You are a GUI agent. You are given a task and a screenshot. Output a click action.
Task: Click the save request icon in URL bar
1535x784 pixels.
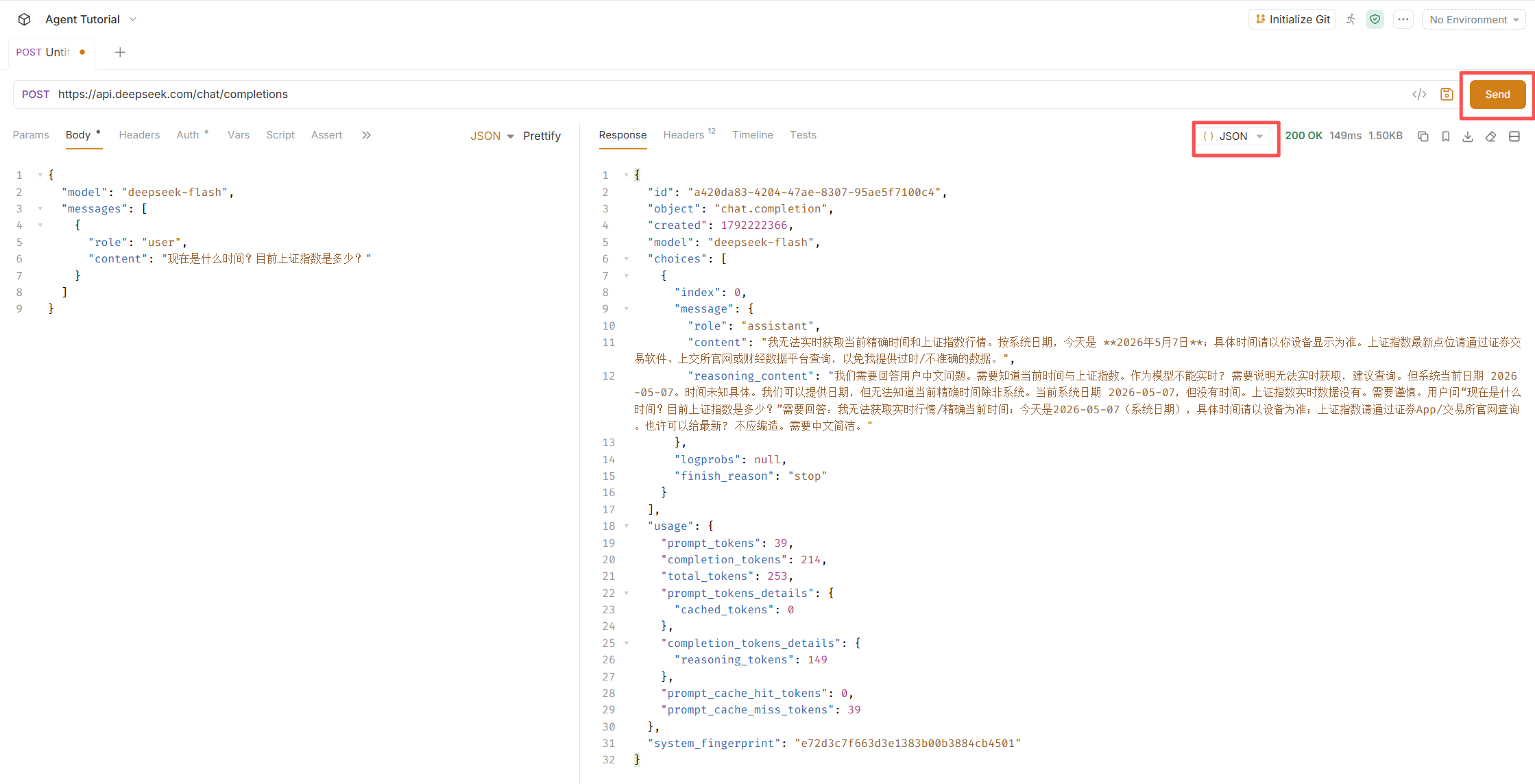click(1447, 95)
